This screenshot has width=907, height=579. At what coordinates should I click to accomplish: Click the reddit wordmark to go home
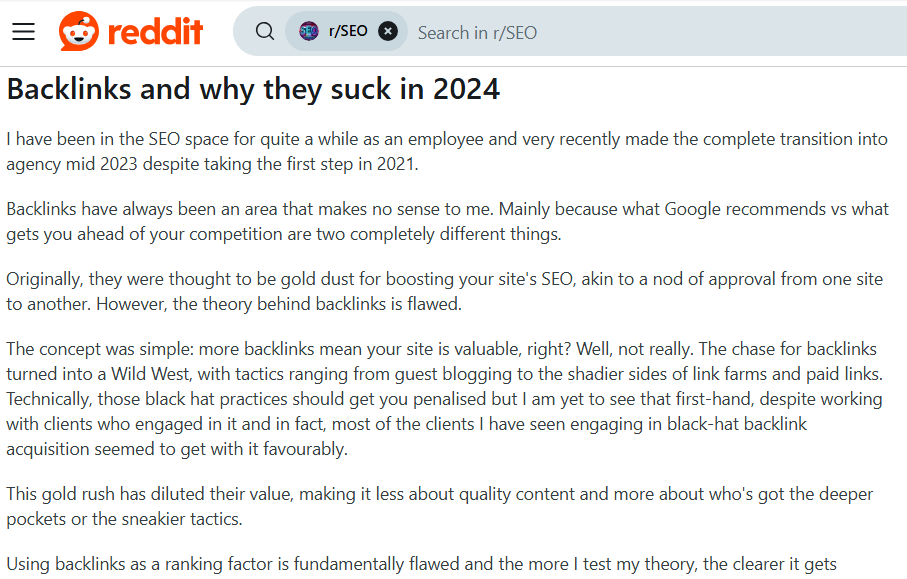pos(155,31)
